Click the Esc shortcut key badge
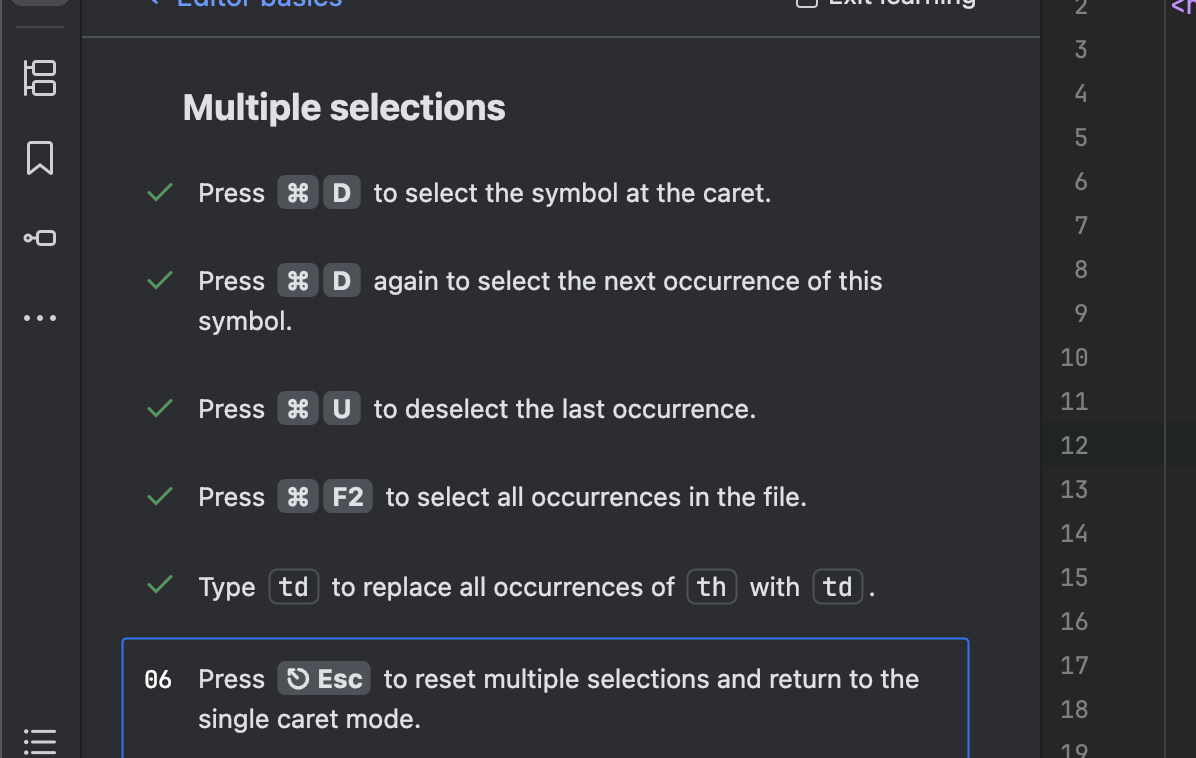 [324, 679]
